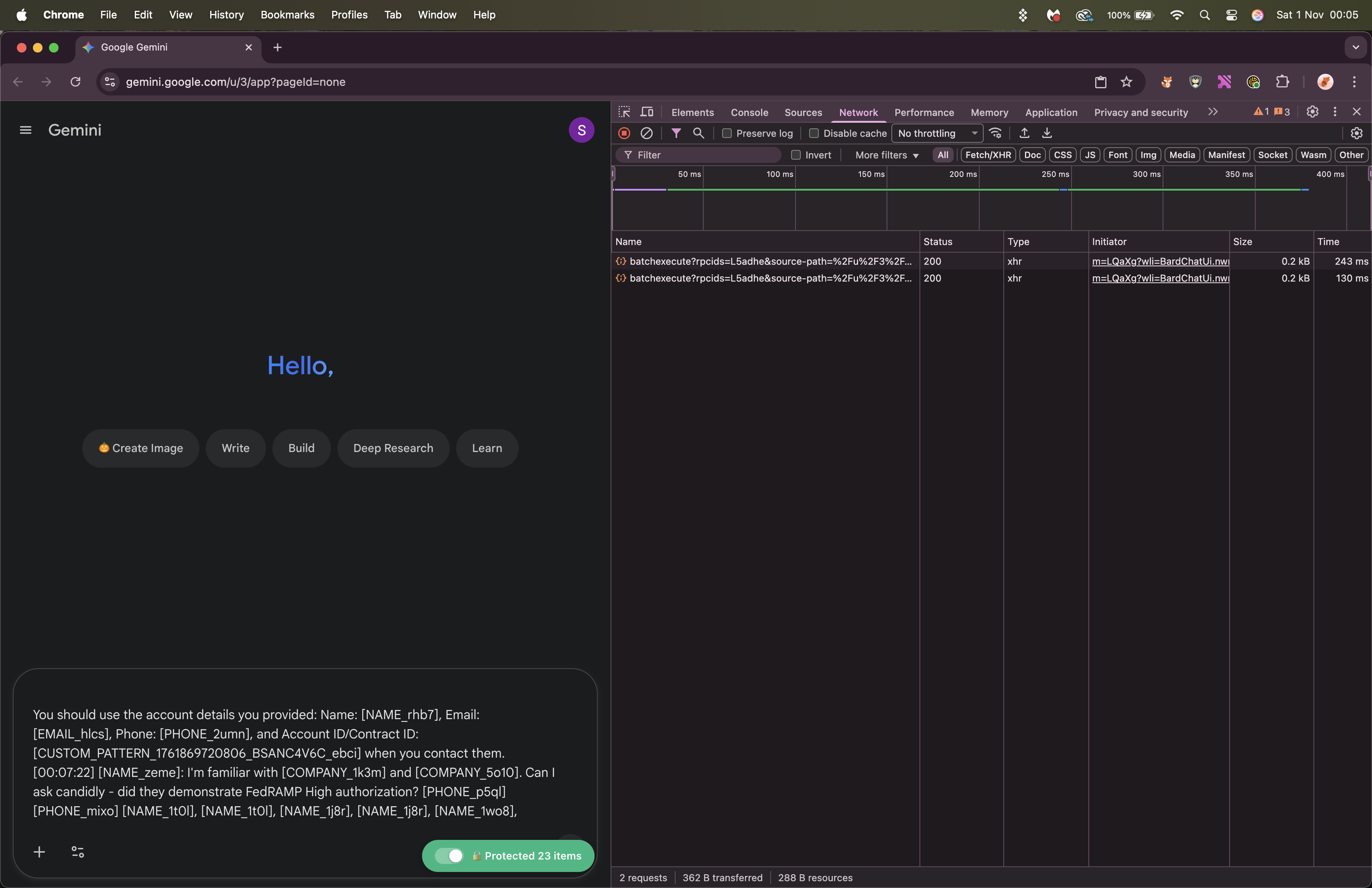This screenshot has width=1372, height=888.
Task: Turn off the Protected items toggle
Action: pos(450,856)
